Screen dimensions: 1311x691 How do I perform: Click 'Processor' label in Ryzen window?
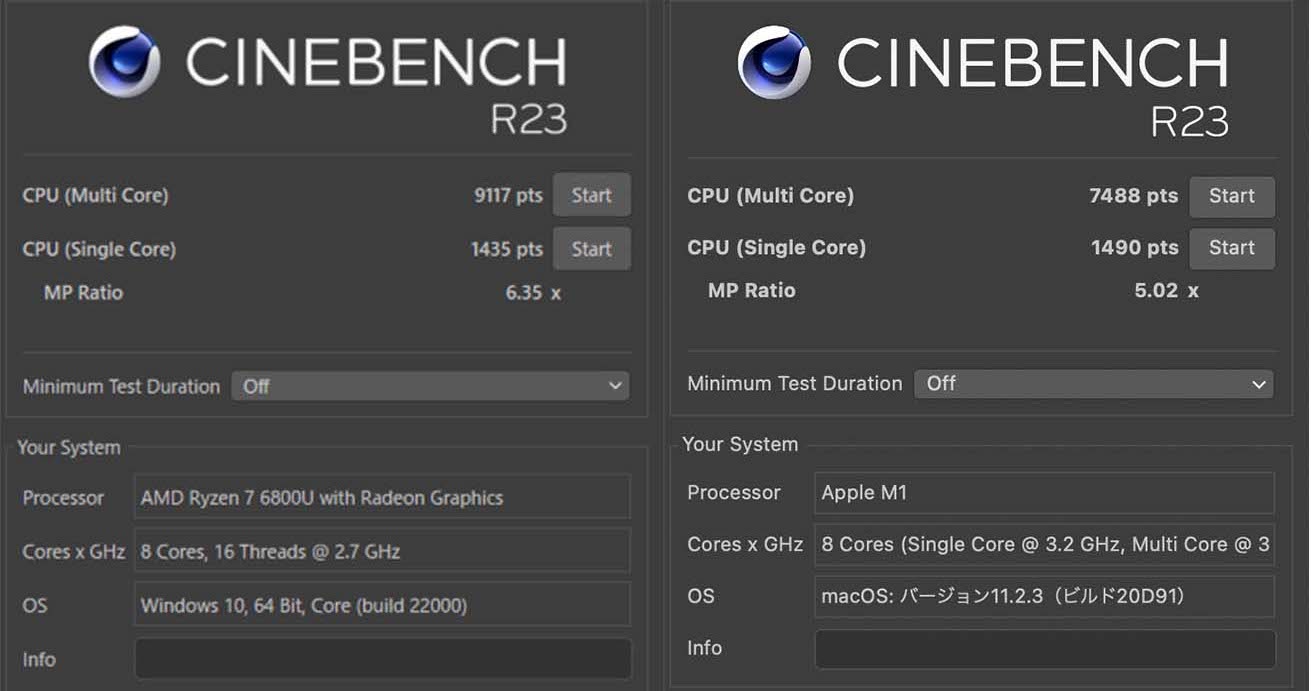(63, 497)
